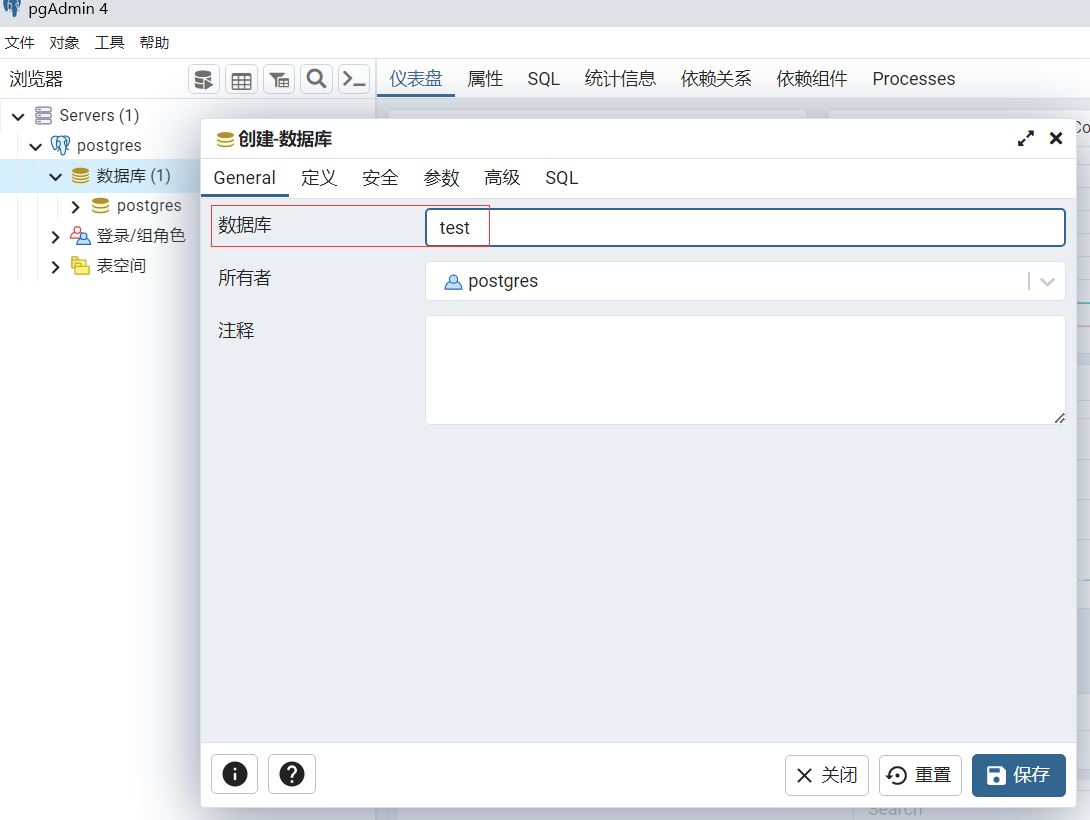Click the 注释 textarea resize handle

click(1059, 418)
